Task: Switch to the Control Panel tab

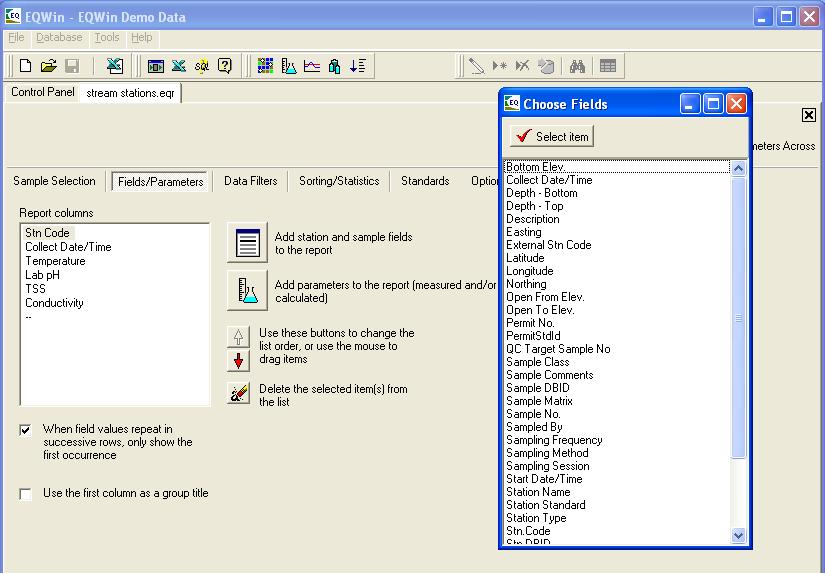Action: coord(43,92)
